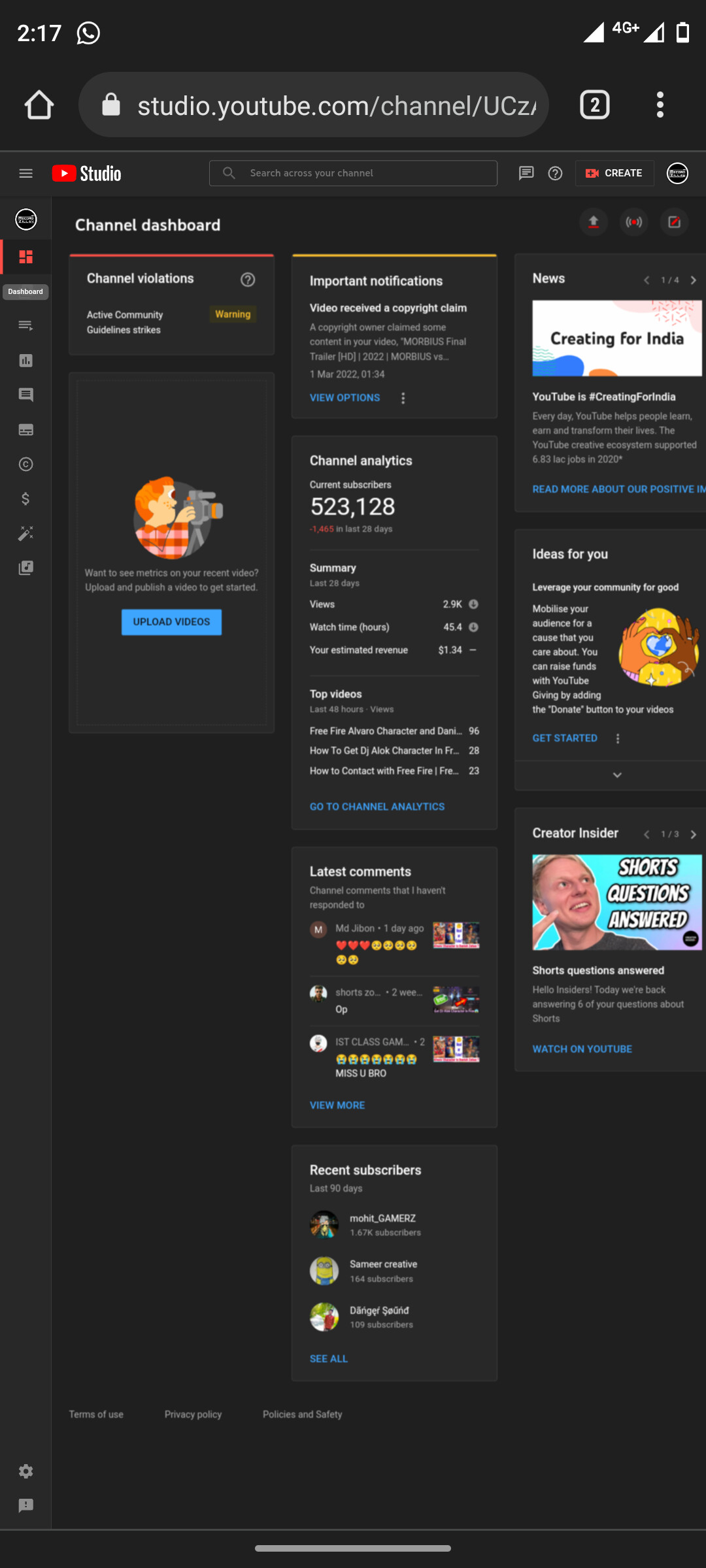Click the Video received a copyright claim notification

(x=388, y=308)
